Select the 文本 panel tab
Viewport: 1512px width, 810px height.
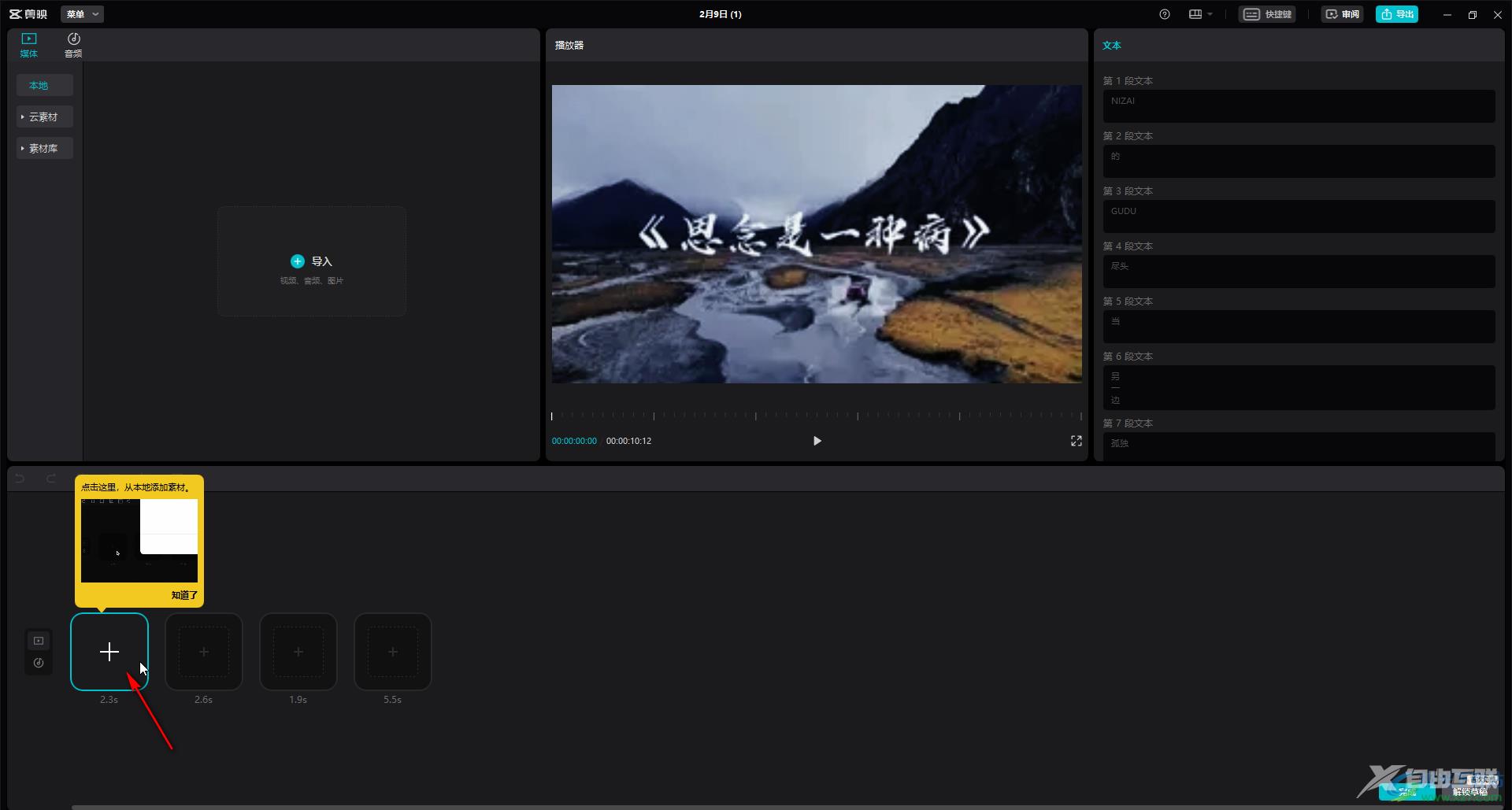pos(1111,46)
